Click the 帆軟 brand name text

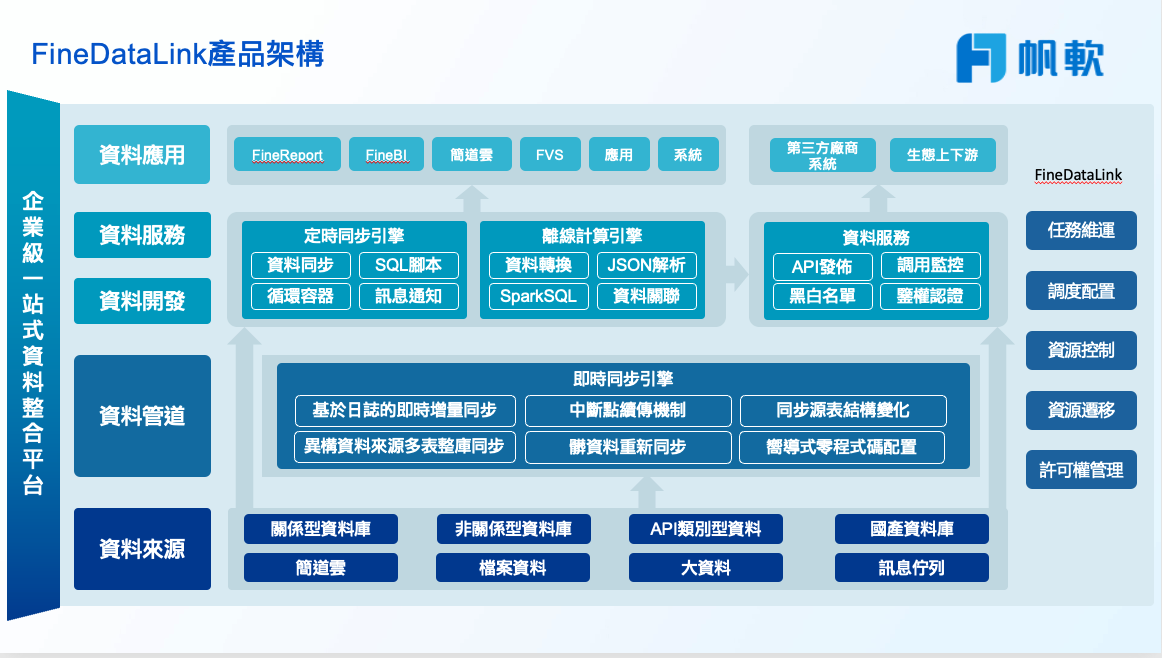pyautogui.click(x=1061, y=58)
